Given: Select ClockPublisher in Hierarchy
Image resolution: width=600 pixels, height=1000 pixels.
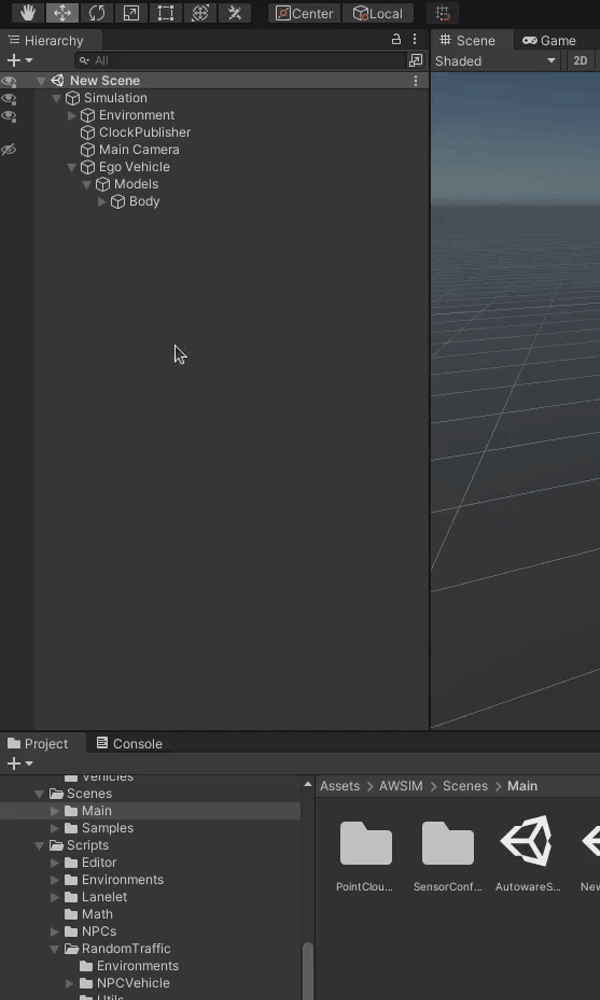Looking at the screenshot, I should pyautogui.click(x=144, y=133).
